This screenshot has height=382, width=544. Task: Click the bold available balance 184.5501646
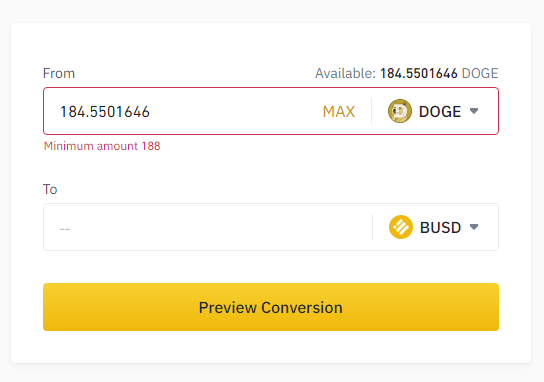coord(419,74)
